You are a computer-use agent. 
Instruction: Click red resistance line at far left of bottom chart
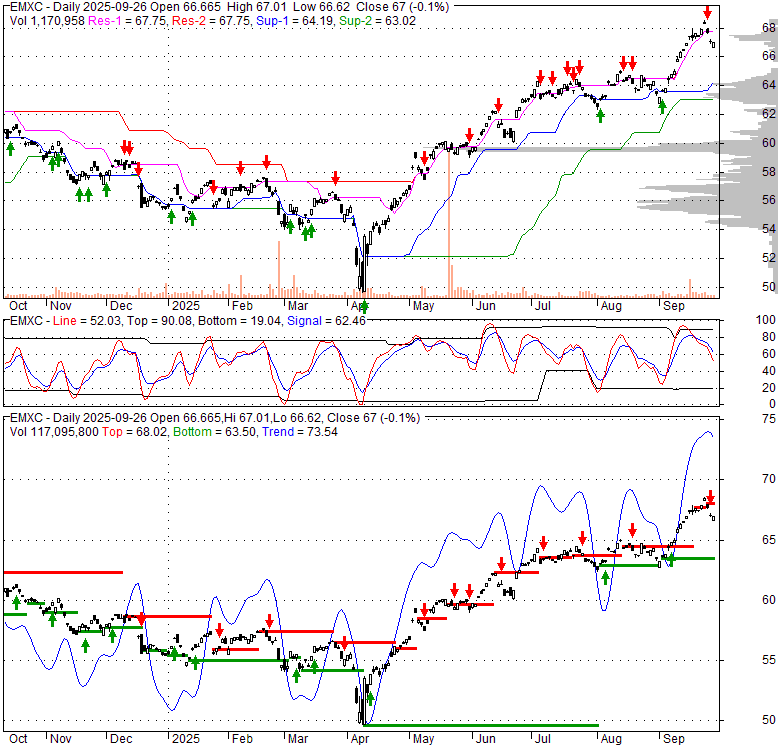[63, 572]
